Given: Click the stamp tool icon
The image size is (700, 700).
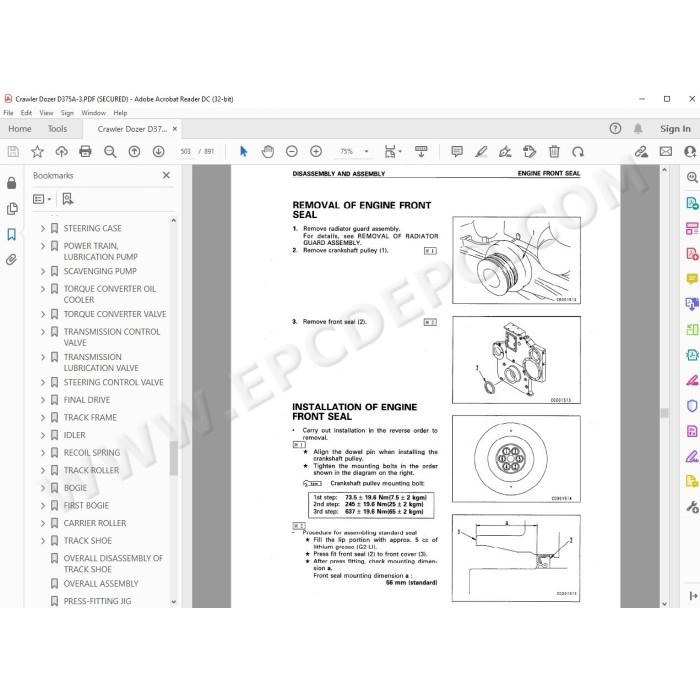Looking at the screenshot, I should tap(529, 152).
